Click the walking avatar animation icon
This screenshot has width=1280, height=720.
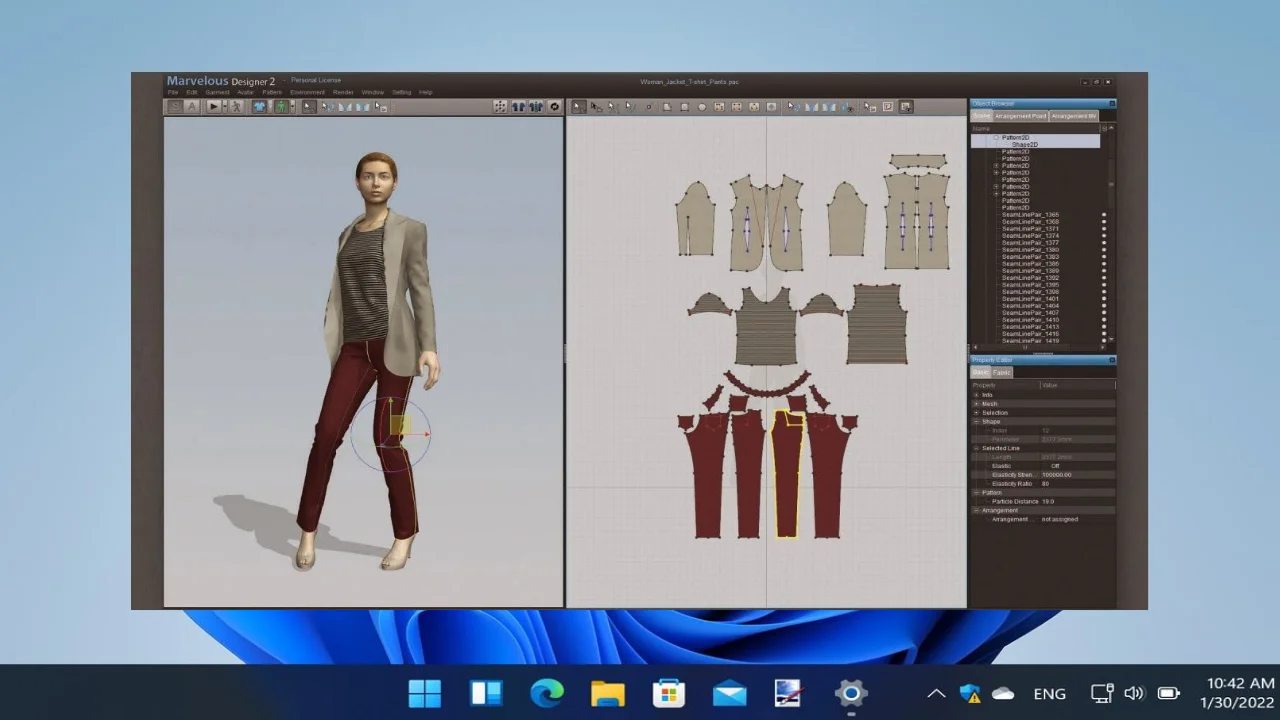pos(236,106)
